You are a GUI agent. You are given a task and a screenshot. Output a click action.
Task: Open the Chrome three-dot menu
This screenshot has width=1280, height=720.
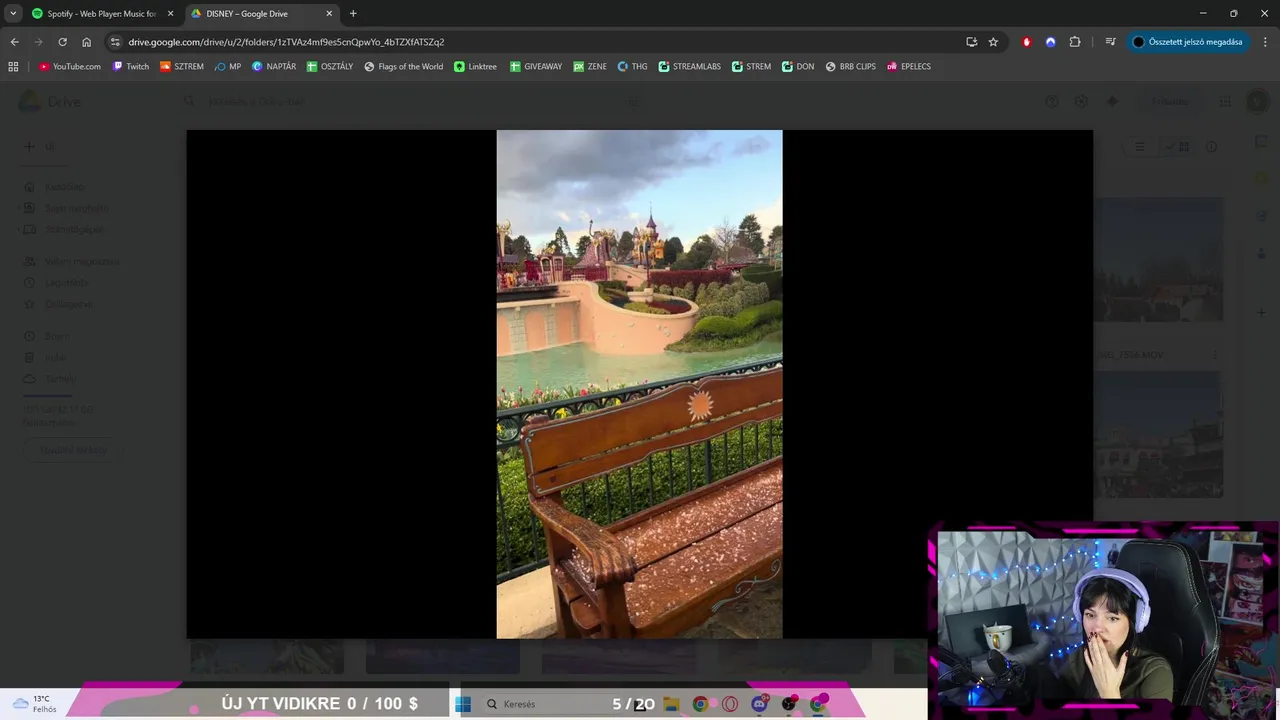coord(1264,42)
